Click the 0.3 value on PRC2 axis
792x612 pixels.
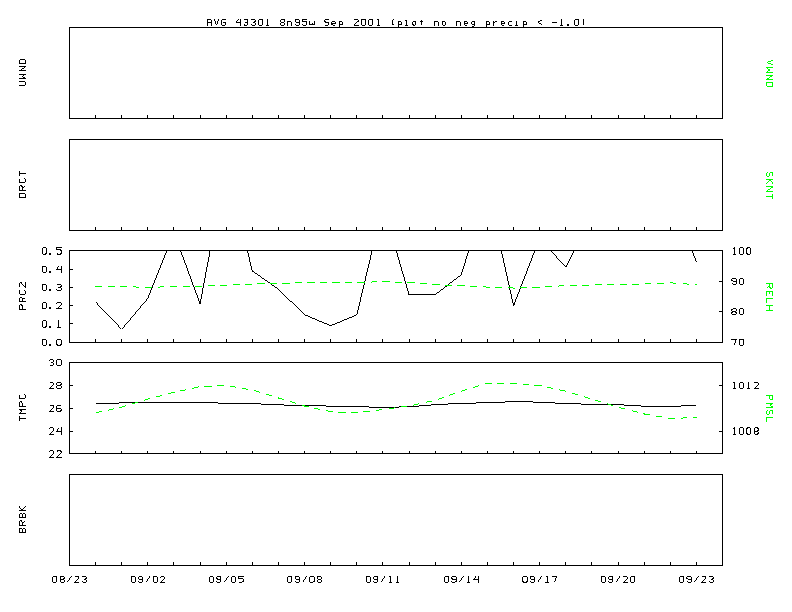point(52,287)
